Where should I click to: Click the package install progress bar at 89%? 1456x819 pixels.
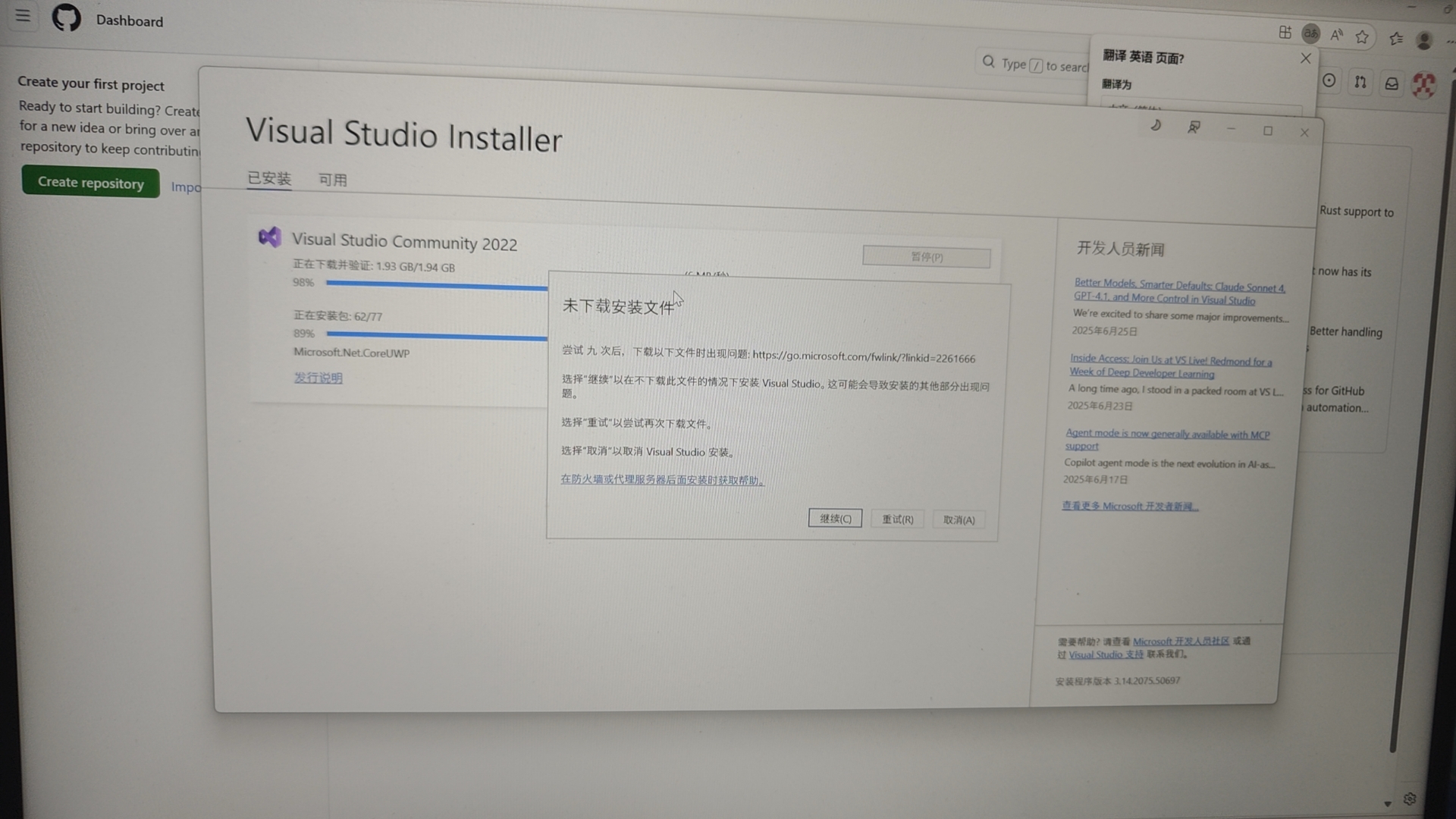pyautogui.click(x=437, y=335)
